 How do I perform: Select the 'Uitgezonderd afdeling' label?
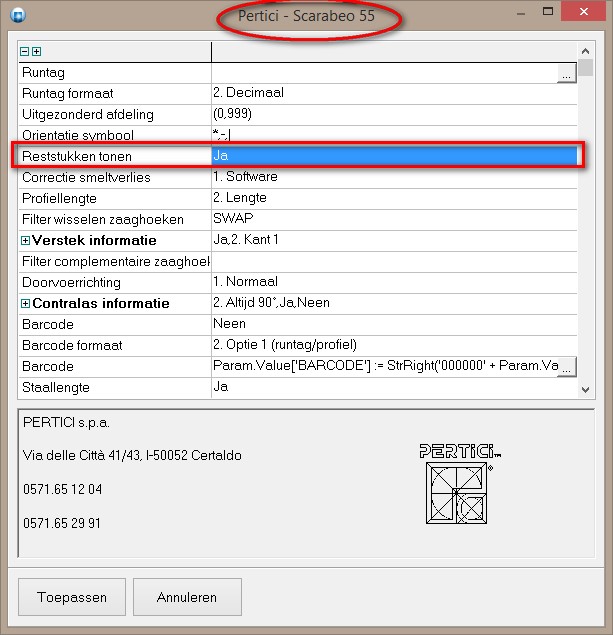(88, 115)
